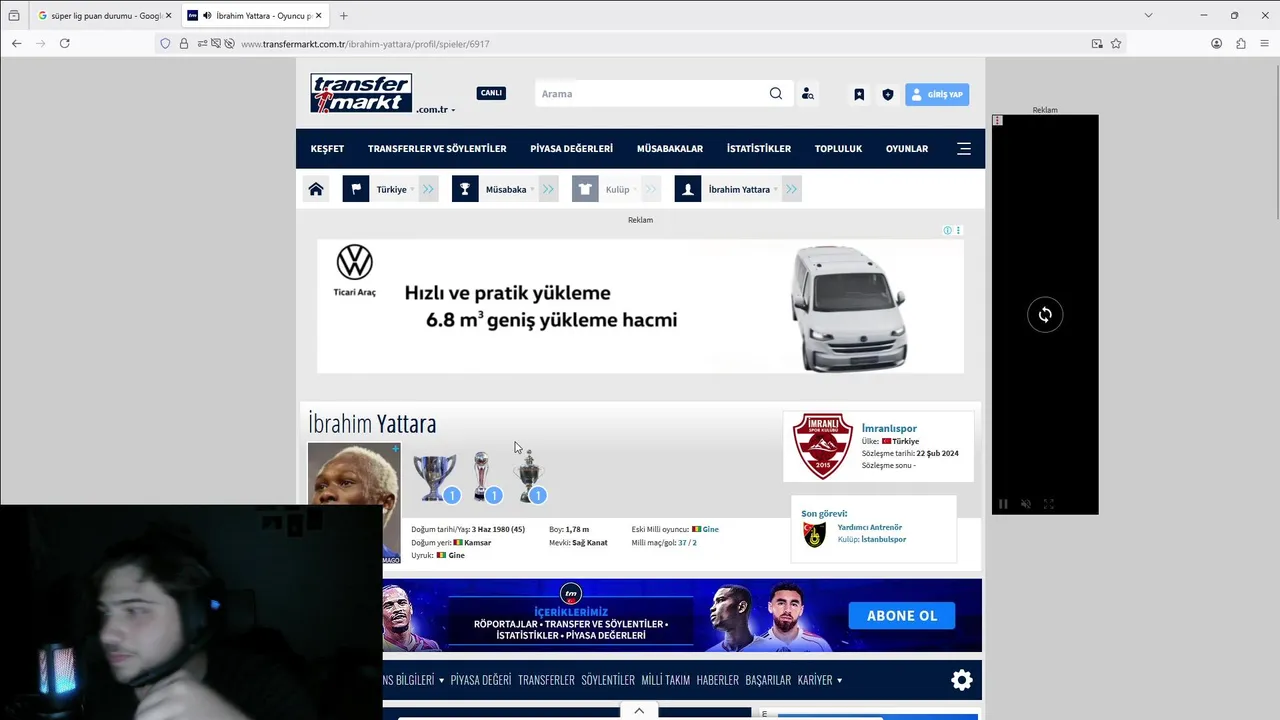1280x720 pixels.
Task: Switch to the süper lig puan durumu tab
Action: (104, 15)
